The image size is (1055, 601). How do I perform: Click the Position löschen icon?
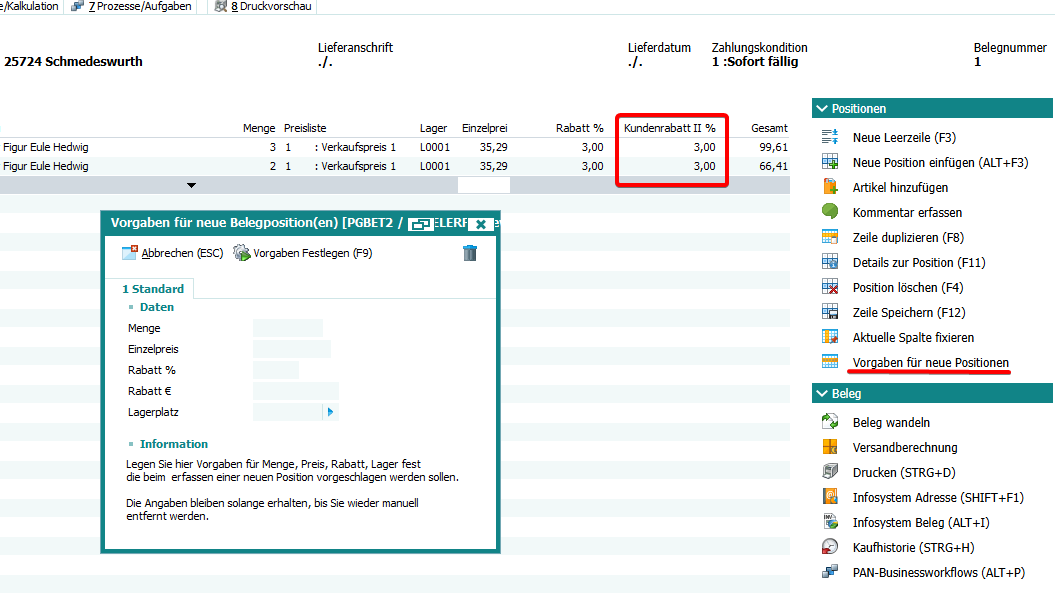[829, 287]
